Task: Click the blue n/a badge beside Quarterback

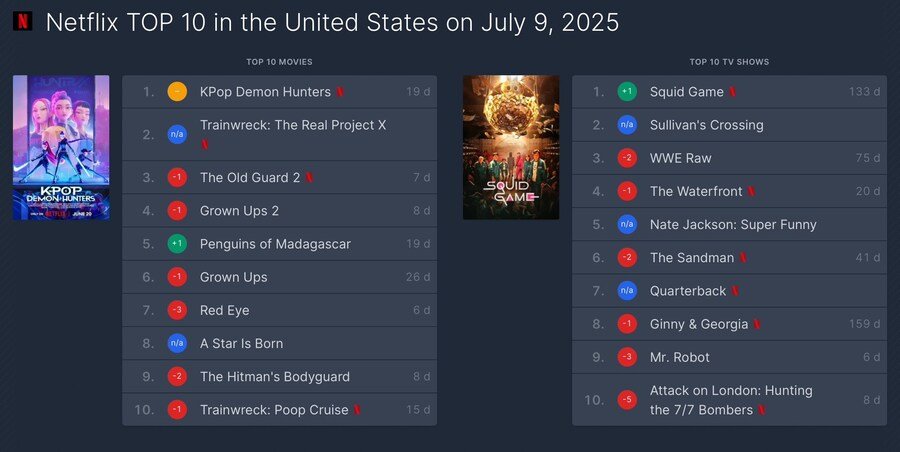Action: pyautogui.click(x=627, y=291)
